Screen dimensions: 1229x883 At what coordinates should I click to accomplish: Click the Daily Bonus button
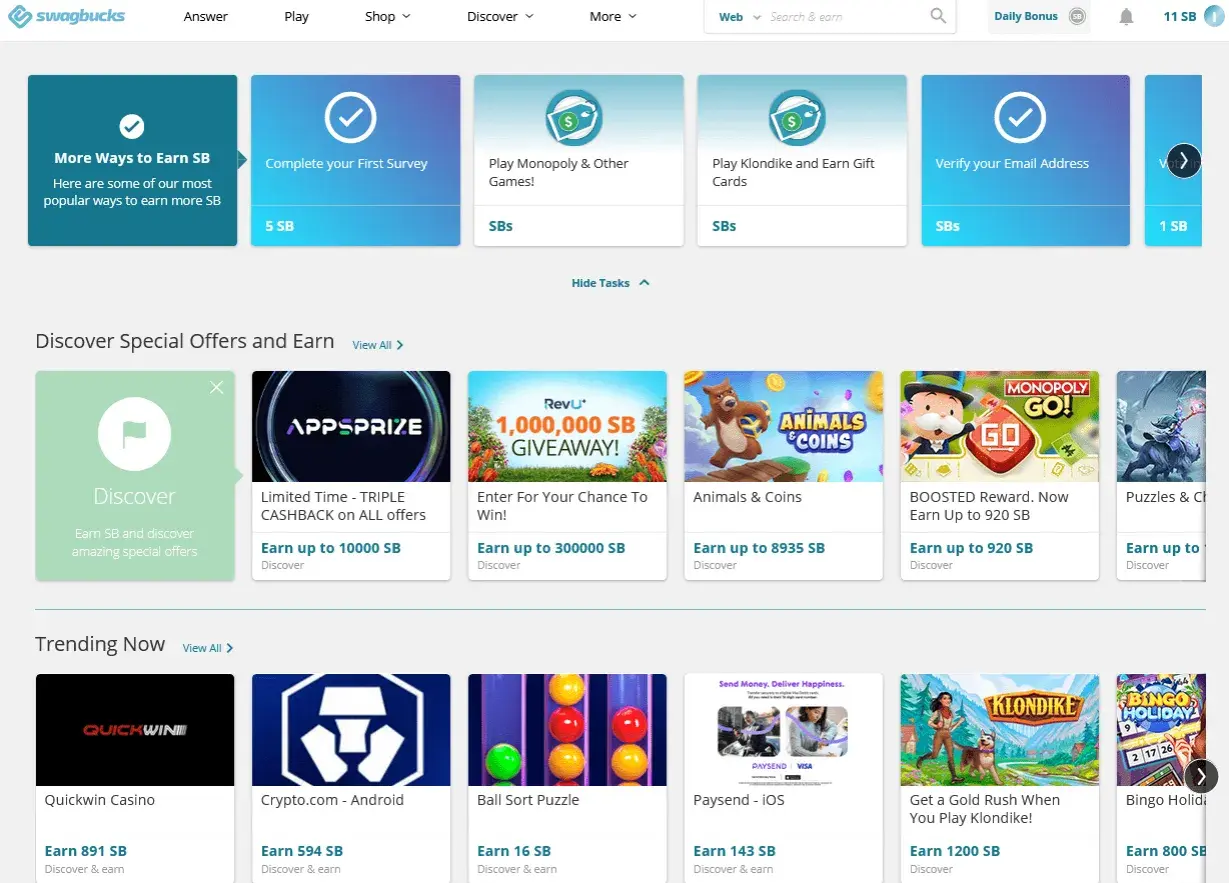point(1039,16)
